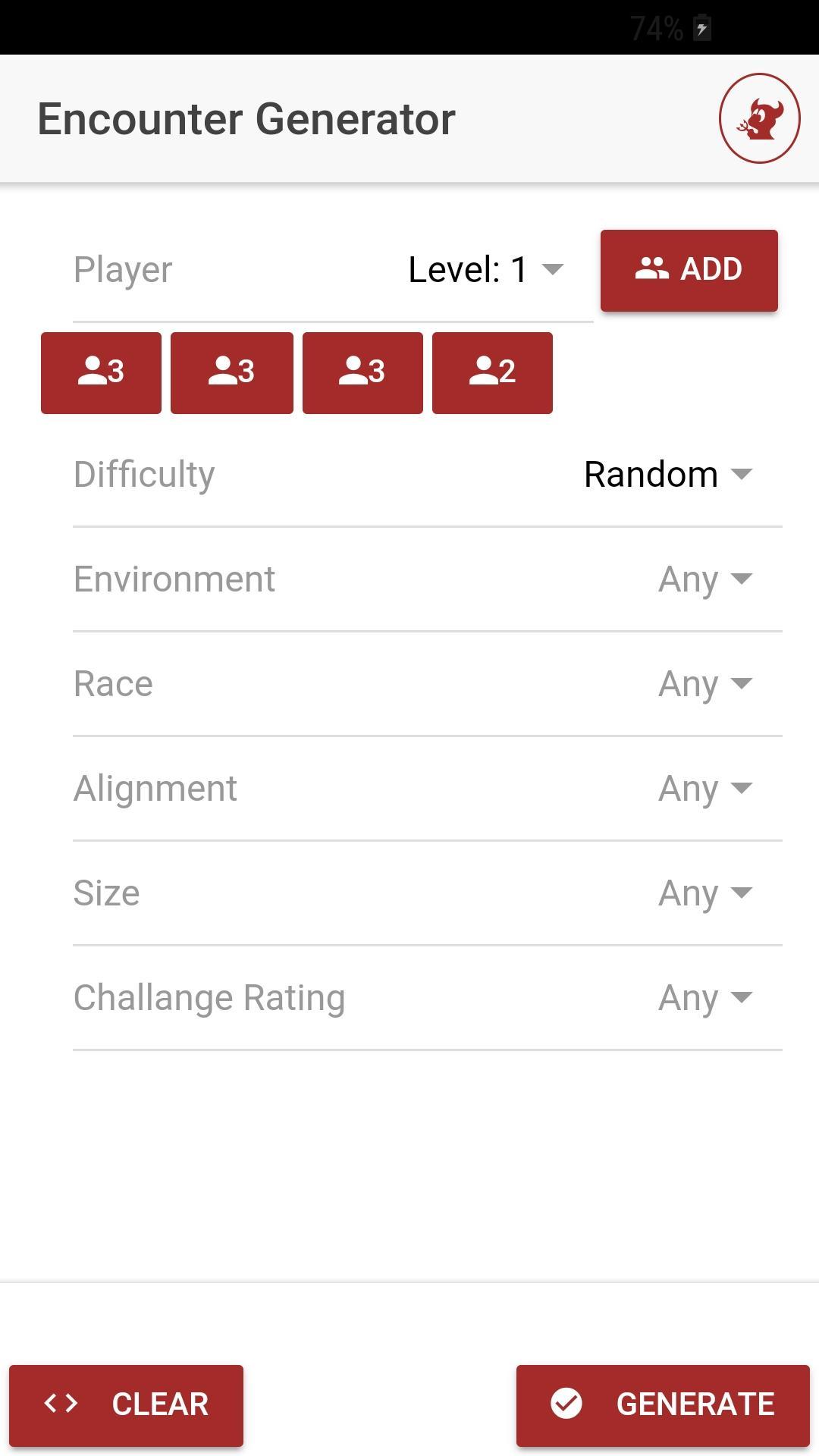Tap the group icon on ADD button
The height and width of the screenshot is (1456, 819).
(x=651, y=269)
